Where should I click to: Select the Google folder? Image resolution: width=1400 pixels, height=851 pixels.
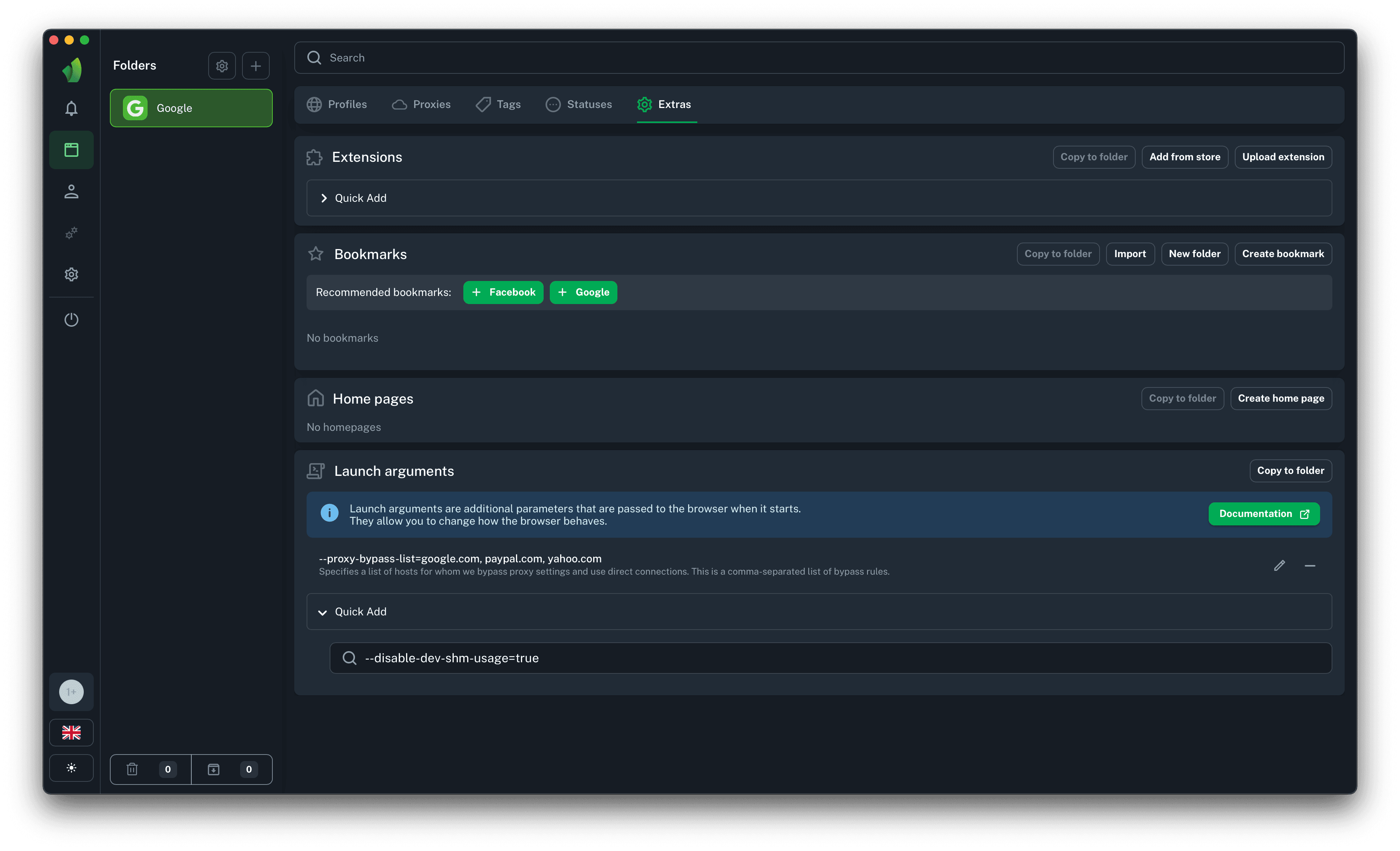[x=191, y=108]
